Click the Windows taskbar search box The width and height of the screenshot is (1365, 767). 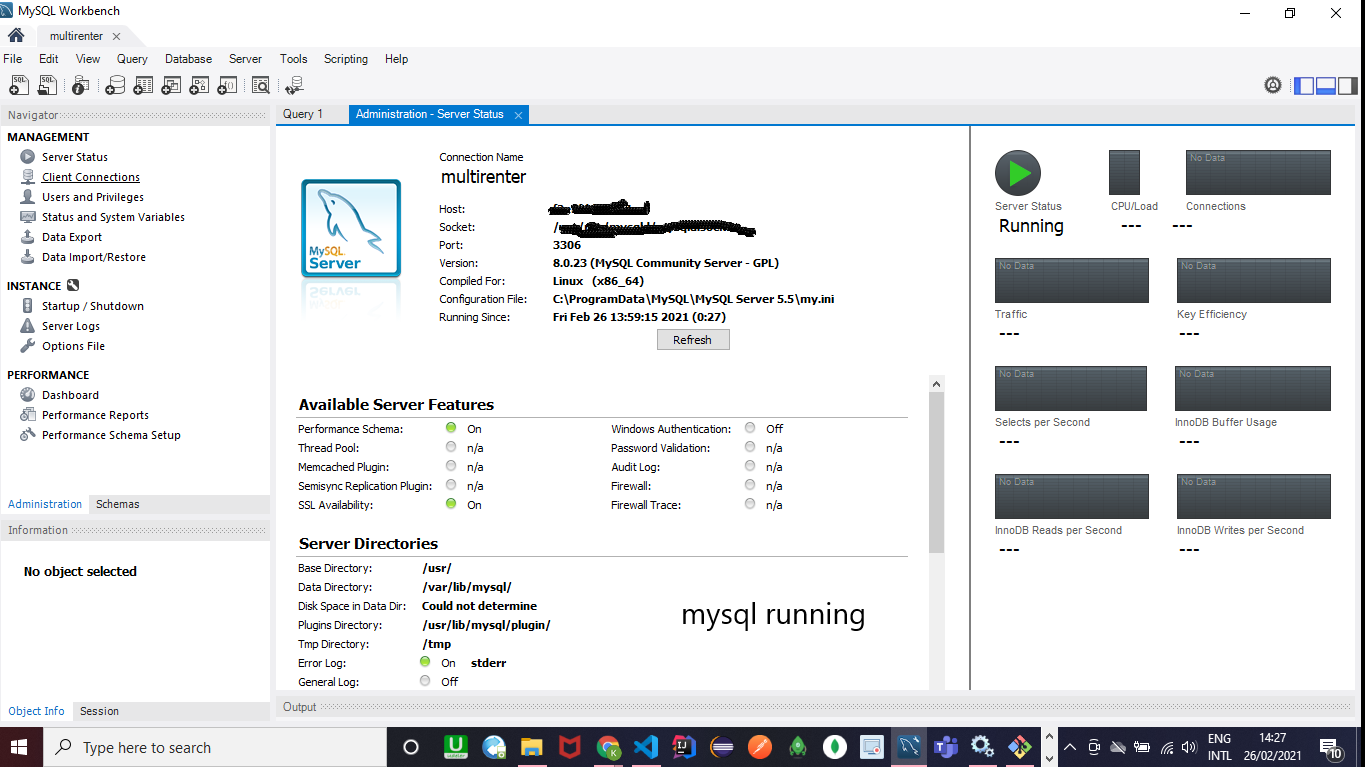[x=213, y=747]
